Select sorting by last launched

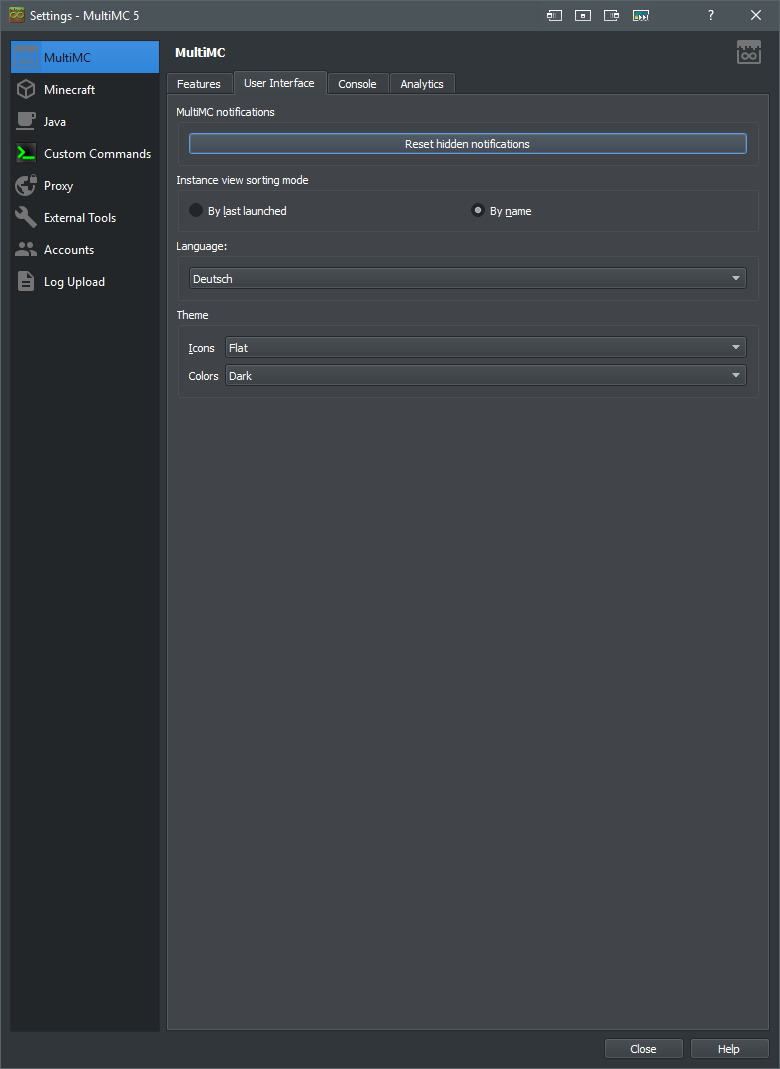196,210
